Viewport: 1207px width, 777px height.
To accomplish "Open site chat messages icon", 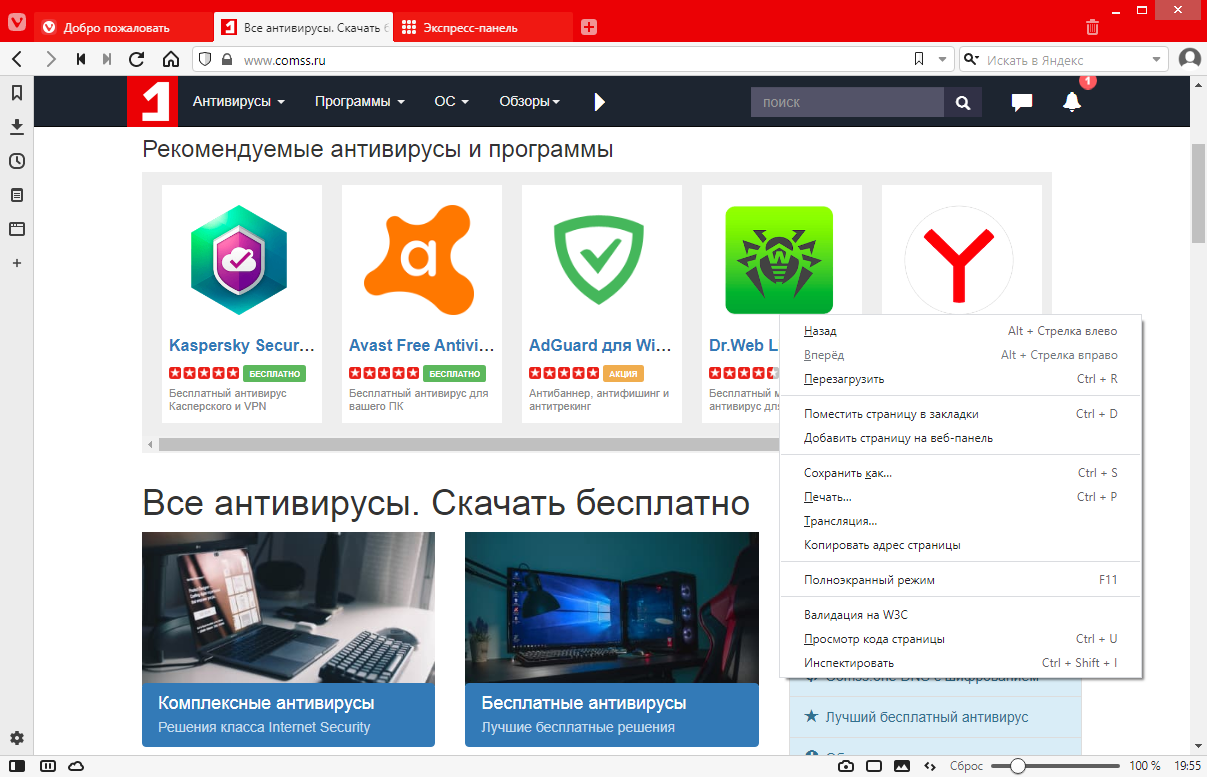I will (x=1022, y=102).
